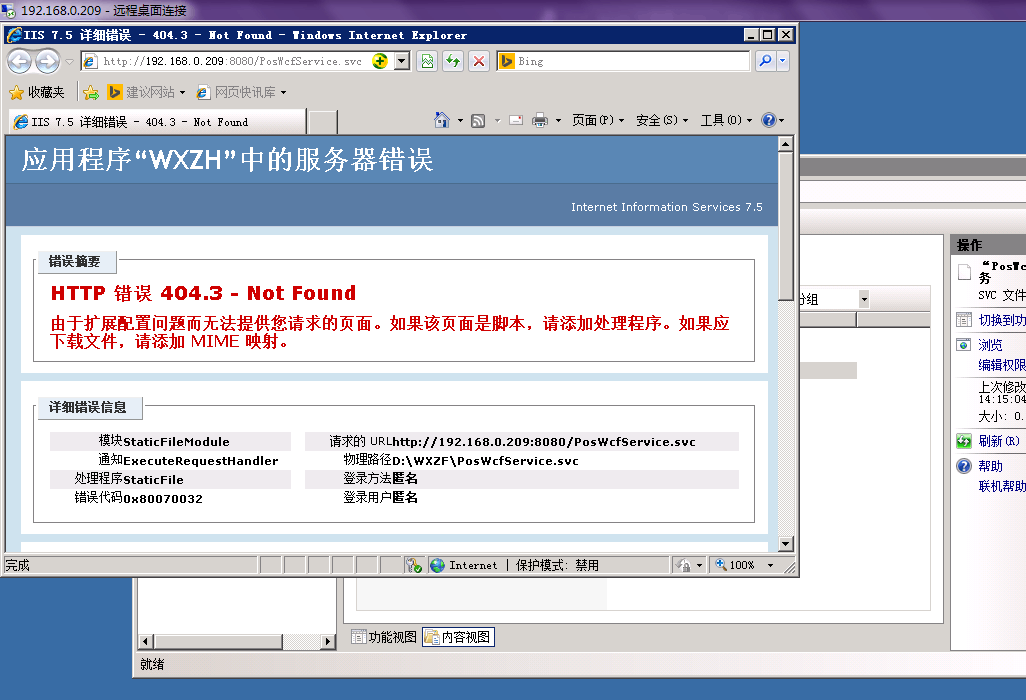Click the physical path D:\WXZF\PosWcfService.svc text
This screenshot has height=700, width=1026.
tap(485, 461)
